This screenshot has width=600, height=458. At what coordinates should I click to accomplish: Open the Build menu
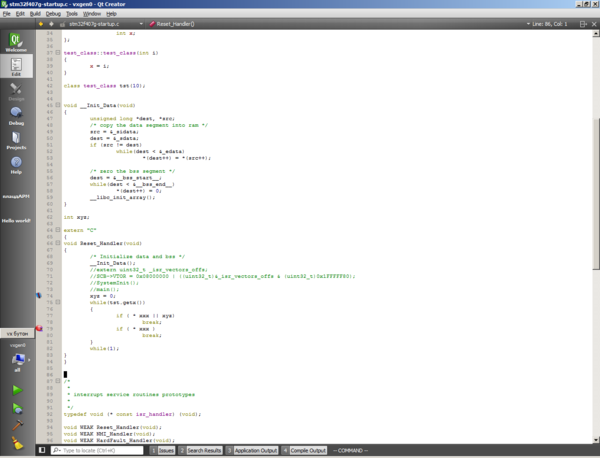[x=35, y=14]
